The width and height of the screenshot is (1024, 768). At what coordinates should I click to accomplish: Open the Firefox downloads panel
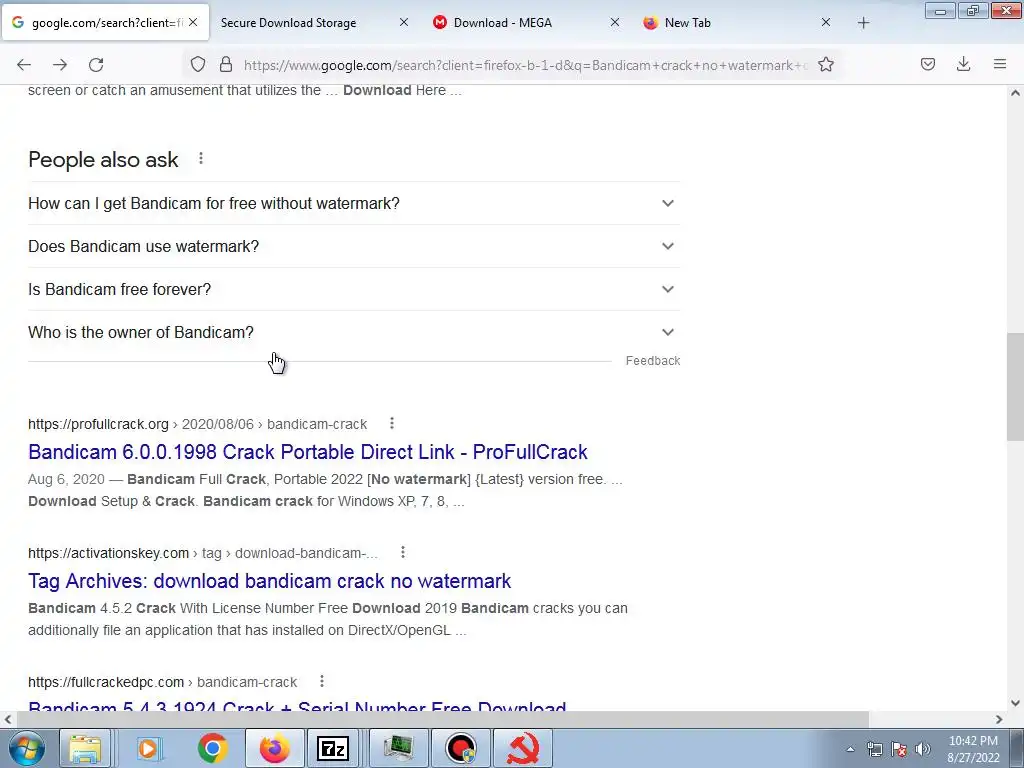[963, 64]
